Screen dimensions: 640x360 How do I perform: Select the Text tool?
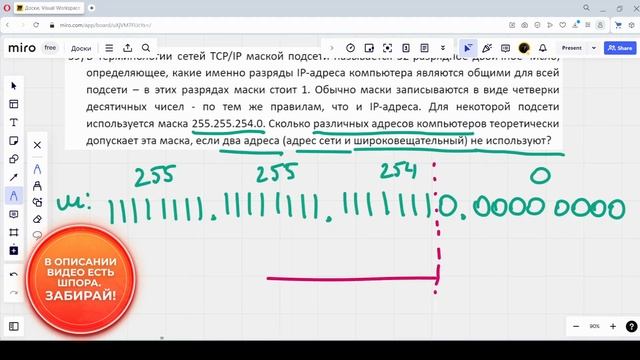[13, 122]
